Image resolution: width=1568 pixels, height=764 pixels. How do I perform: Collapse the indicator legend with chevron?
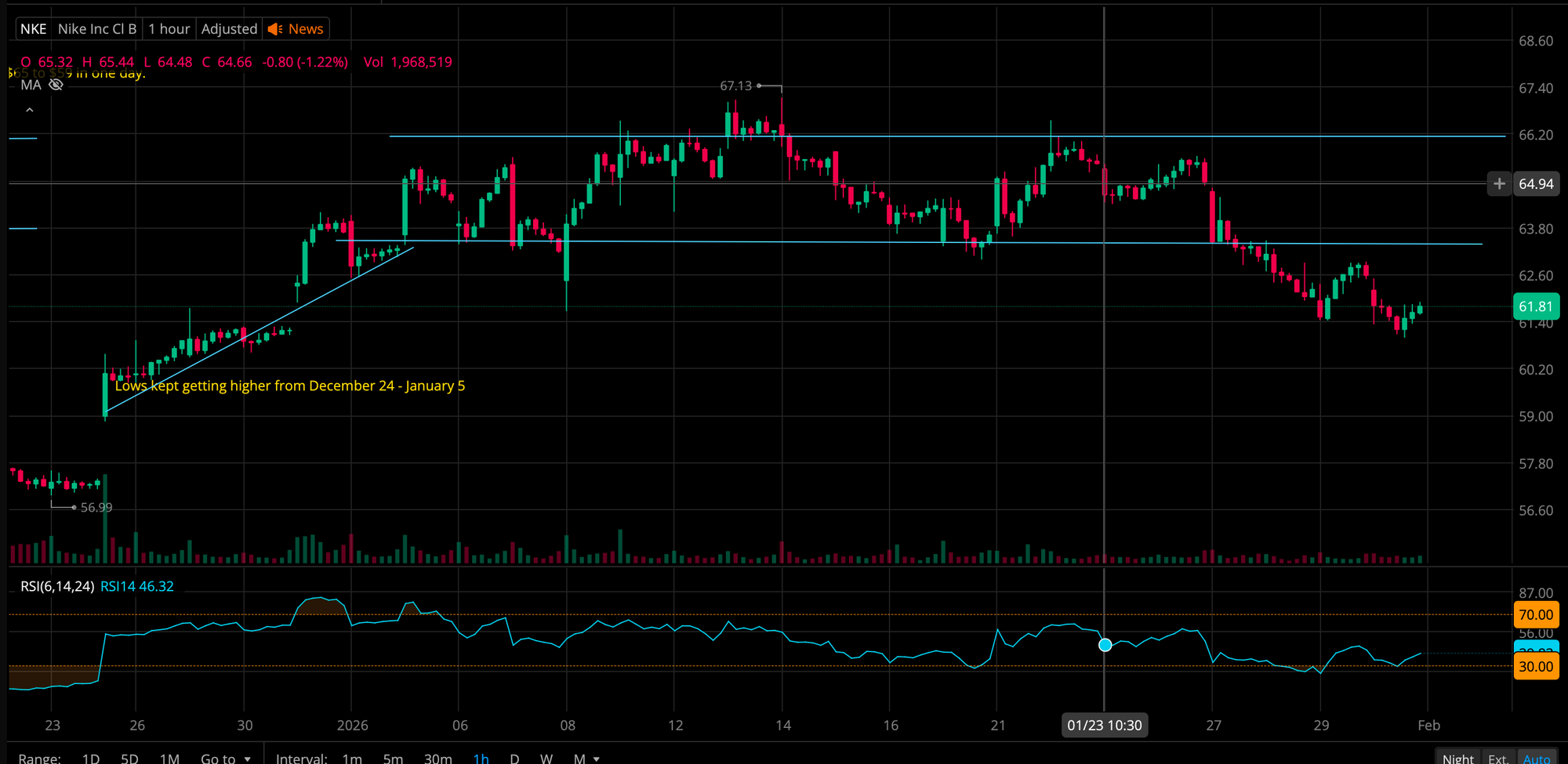tap(30, 110)
